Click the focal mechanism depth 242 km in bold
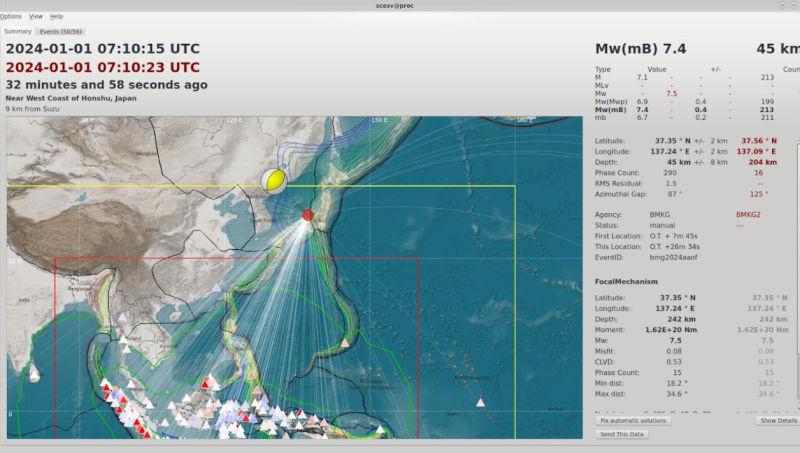 (682, 319)
